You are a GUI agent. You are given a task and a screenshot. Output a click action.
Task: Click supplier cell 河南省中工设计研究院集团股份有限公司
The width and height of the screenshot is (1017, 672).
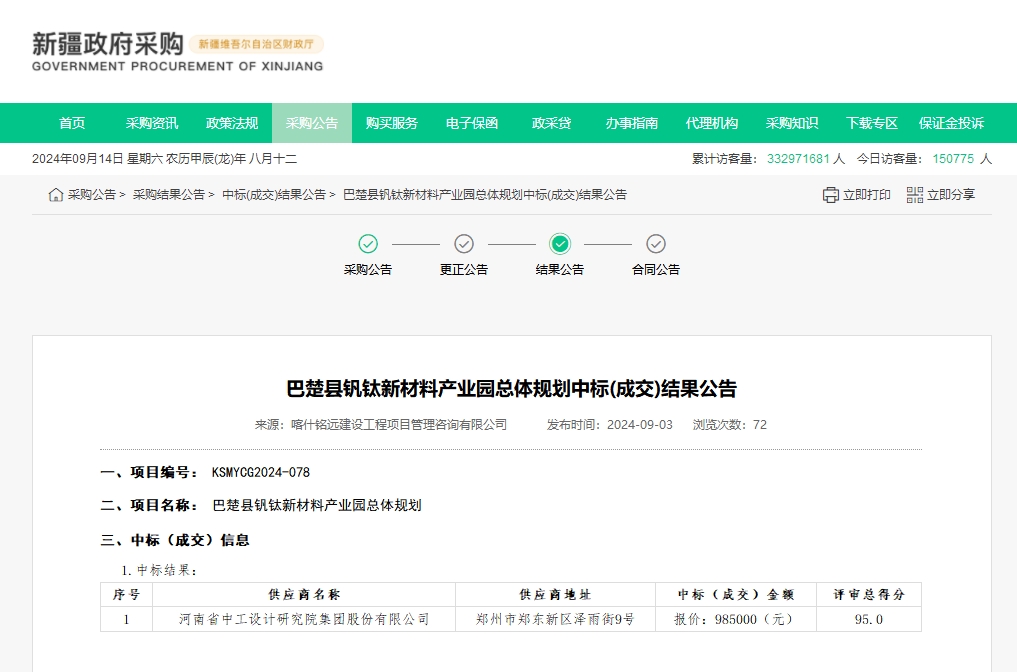(304, 619)
